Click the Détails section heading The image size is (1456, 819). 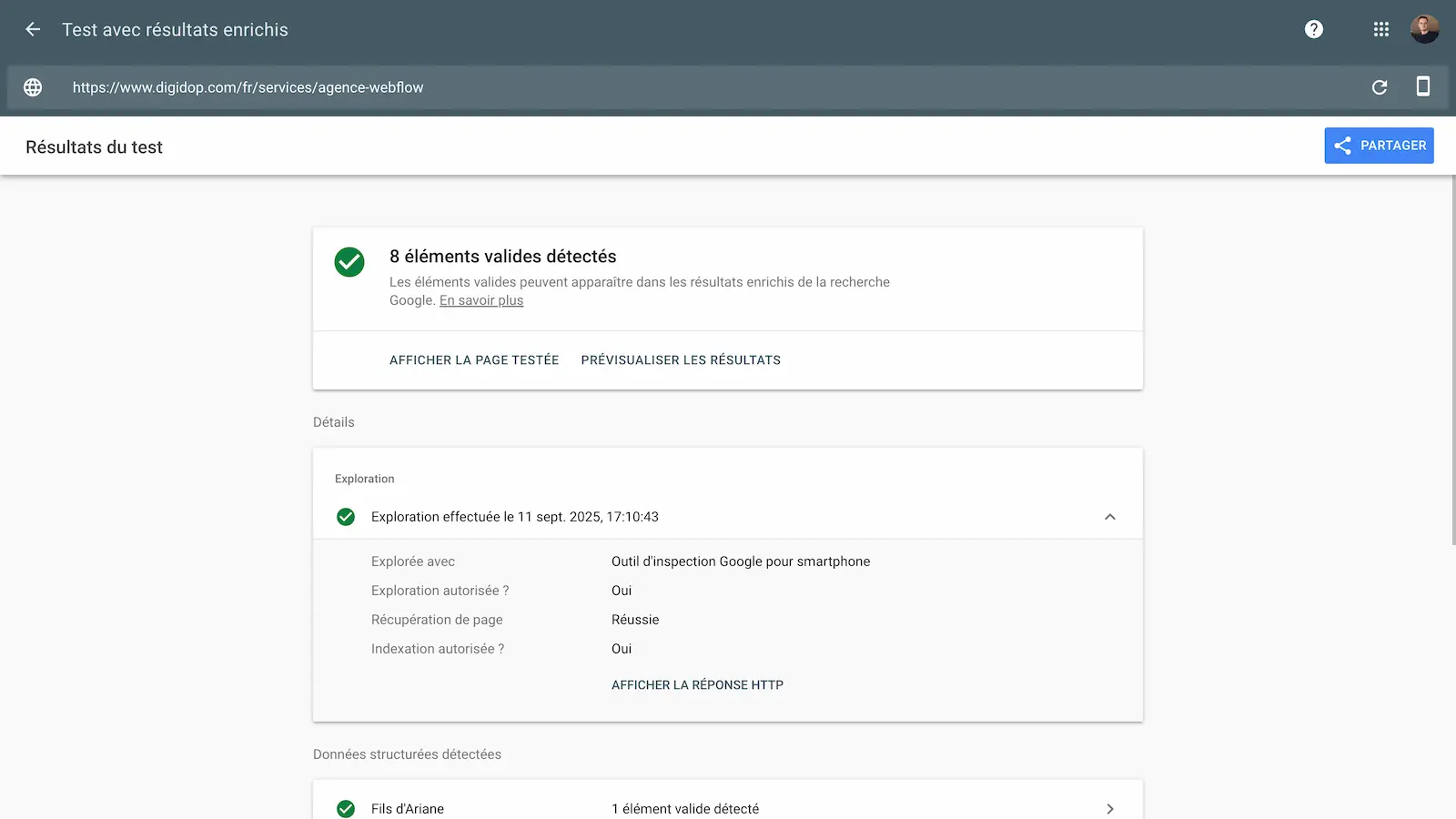(334, 422)
